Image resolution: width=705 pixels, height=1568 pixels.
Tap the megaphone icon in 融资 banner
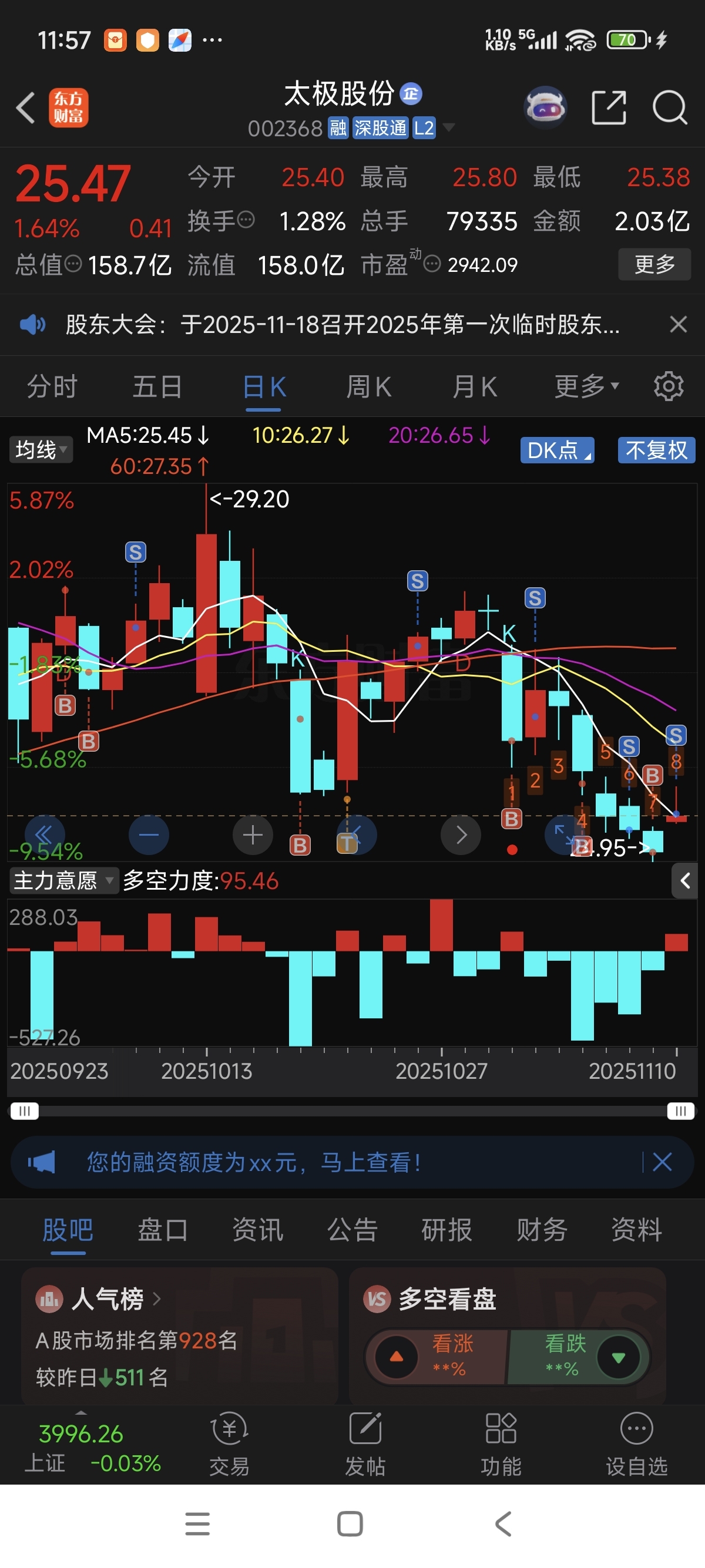coord(41,1162)
